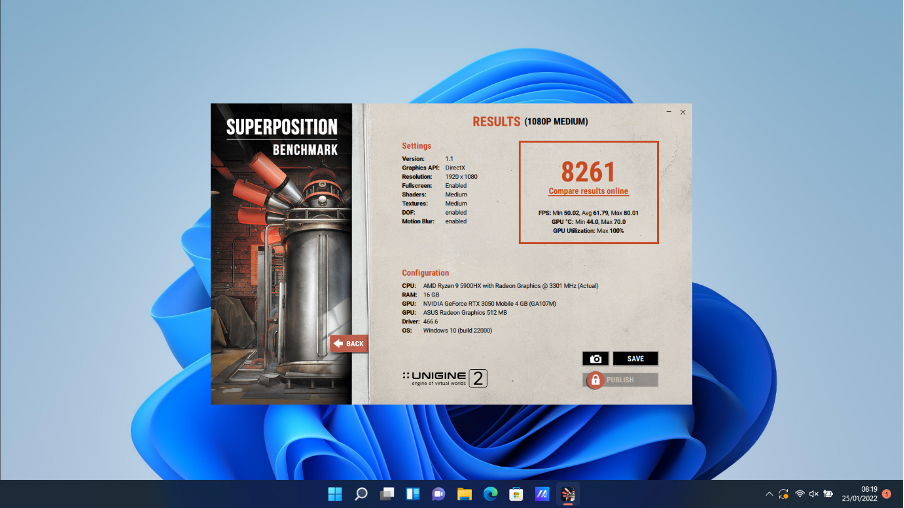Click the Superposition taskbar icon
The height and width of the screenshot is (508, 904).
pos(568,494)
